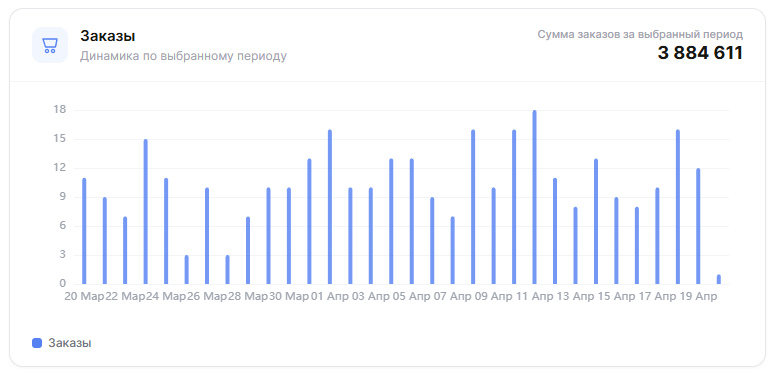Click the 09 Апр axis label
The width and height of the screenshot is (774, 375).
click(494, 297)
